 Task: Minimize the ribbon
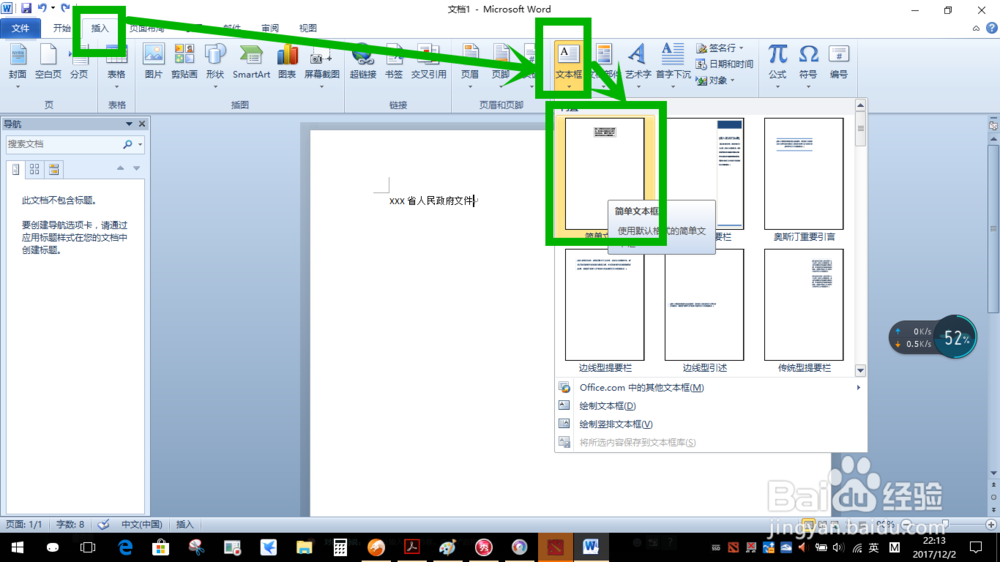(x=976, y=28)
